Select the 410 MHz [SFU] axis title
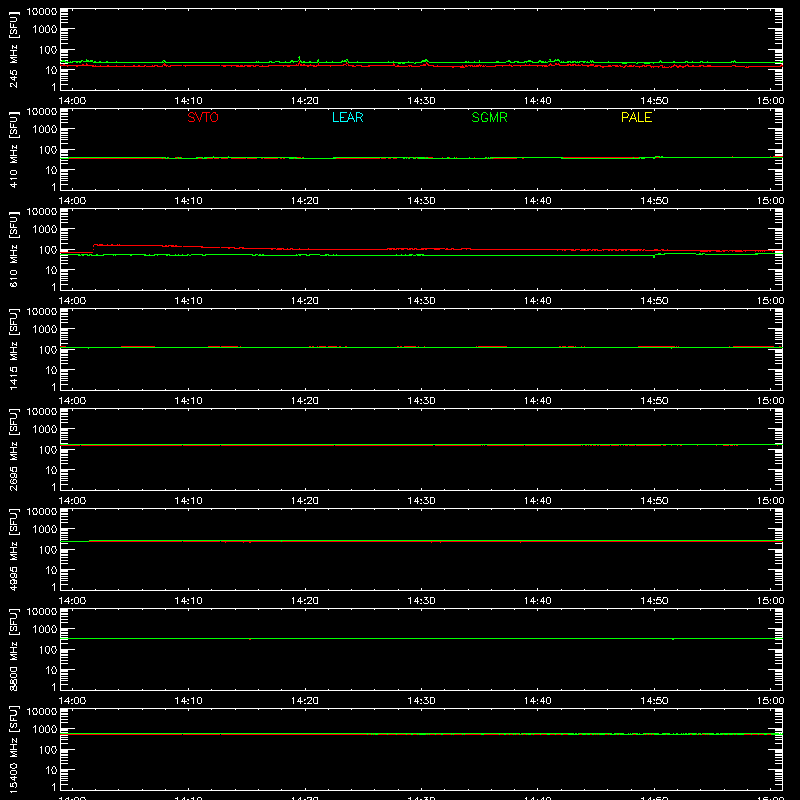 coord(14,149)
